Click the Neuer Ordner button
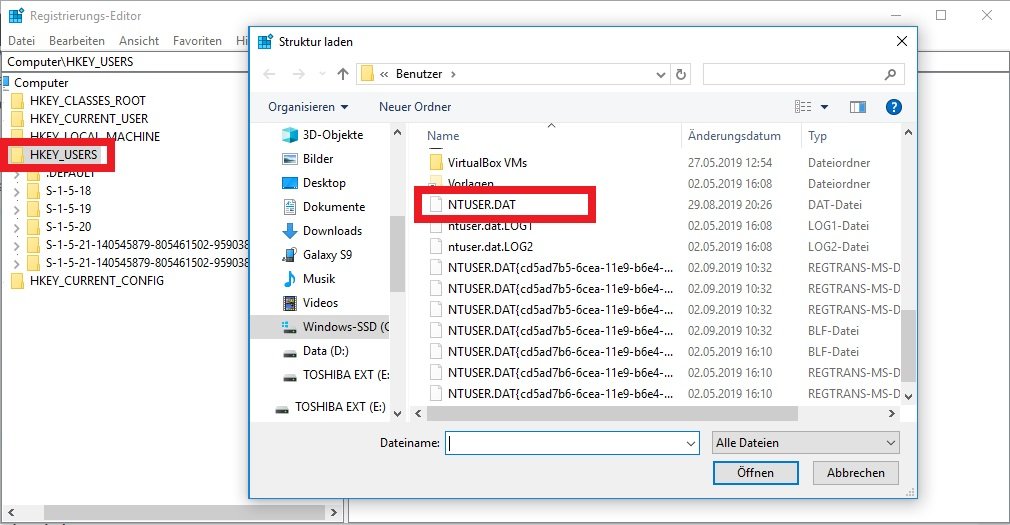1010x525 pixels. point(415,107)
